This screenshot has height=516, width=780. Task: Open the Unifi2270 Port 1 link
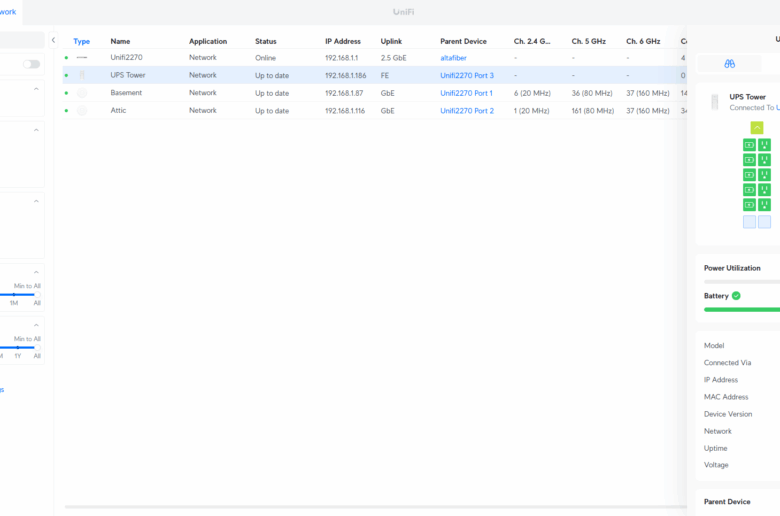466,93
